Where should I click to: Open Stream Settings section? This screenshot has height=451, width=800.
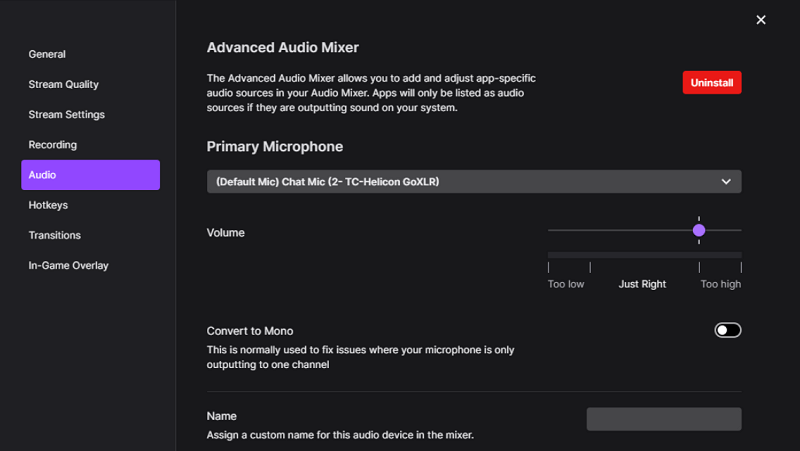pyautogui.click(x=66, y=114)
